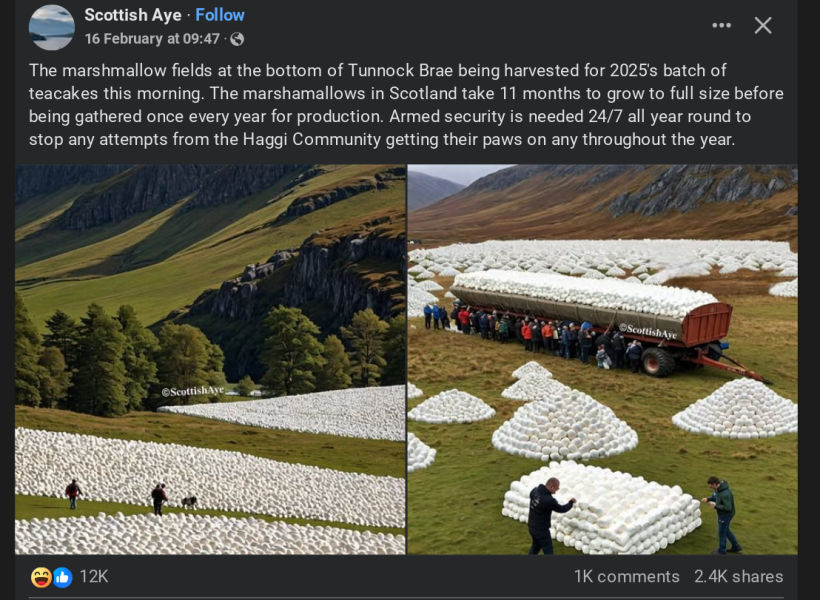Open the right trailer harvest photo
This screenshot has height=600, width=820.
click(x=602, y=359)
